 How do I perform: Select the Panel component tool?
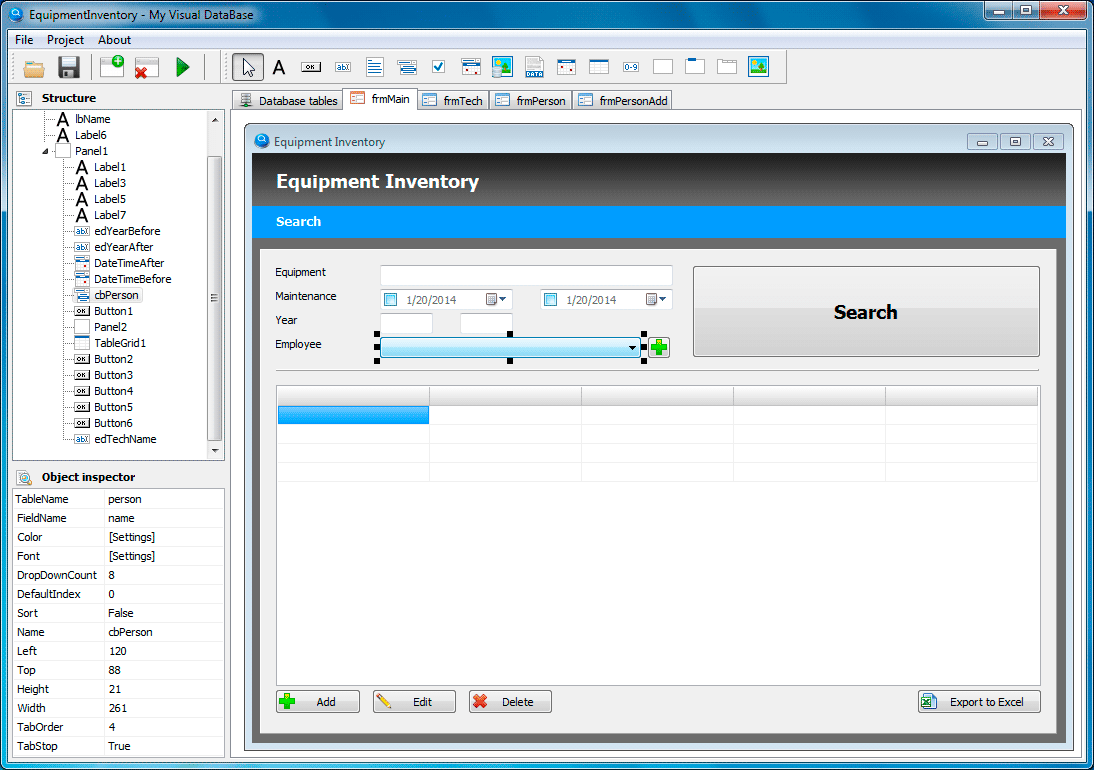(663, 67)
